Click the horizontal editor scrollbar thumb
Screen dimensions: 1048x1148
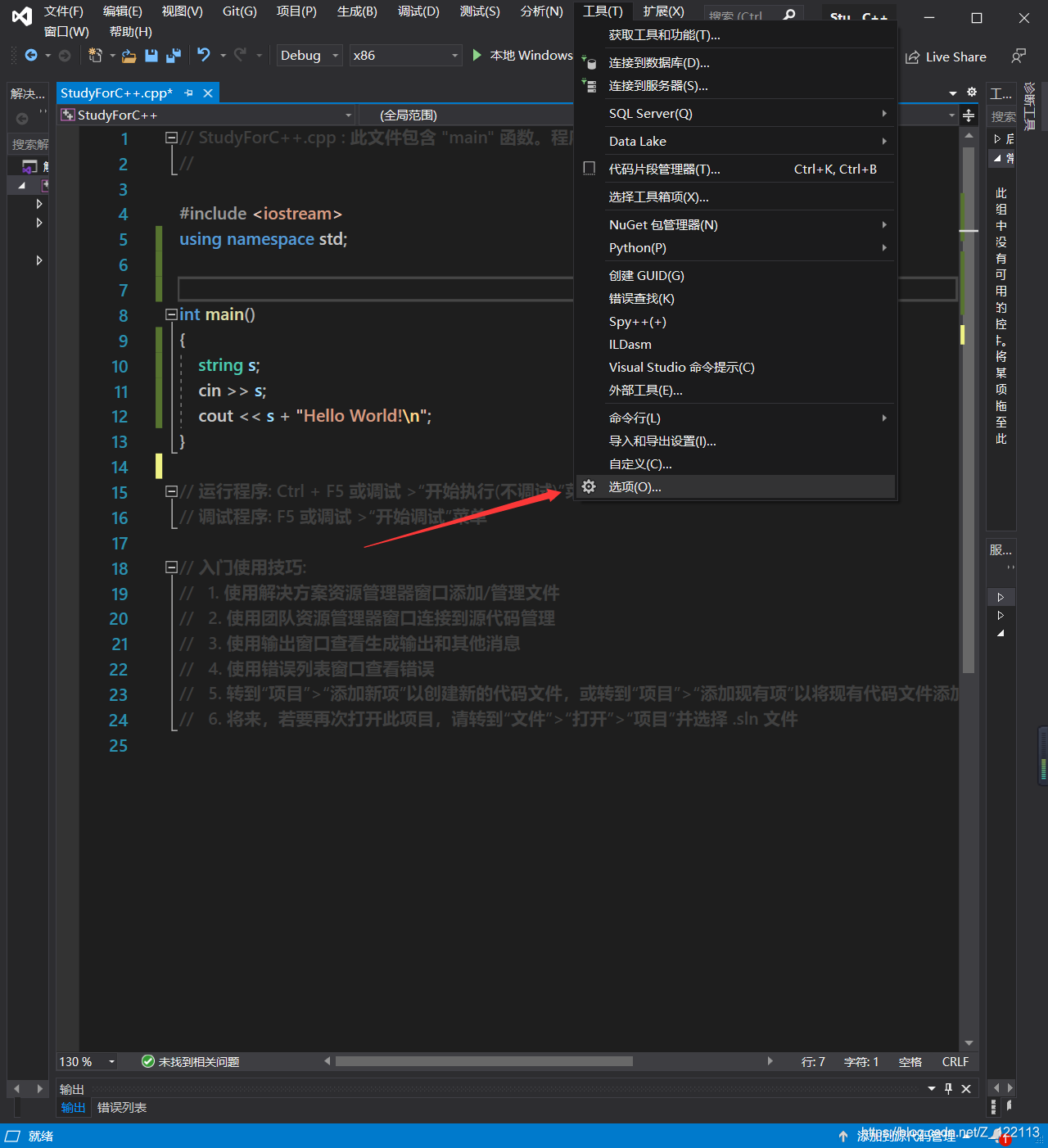click(484, 1062)
